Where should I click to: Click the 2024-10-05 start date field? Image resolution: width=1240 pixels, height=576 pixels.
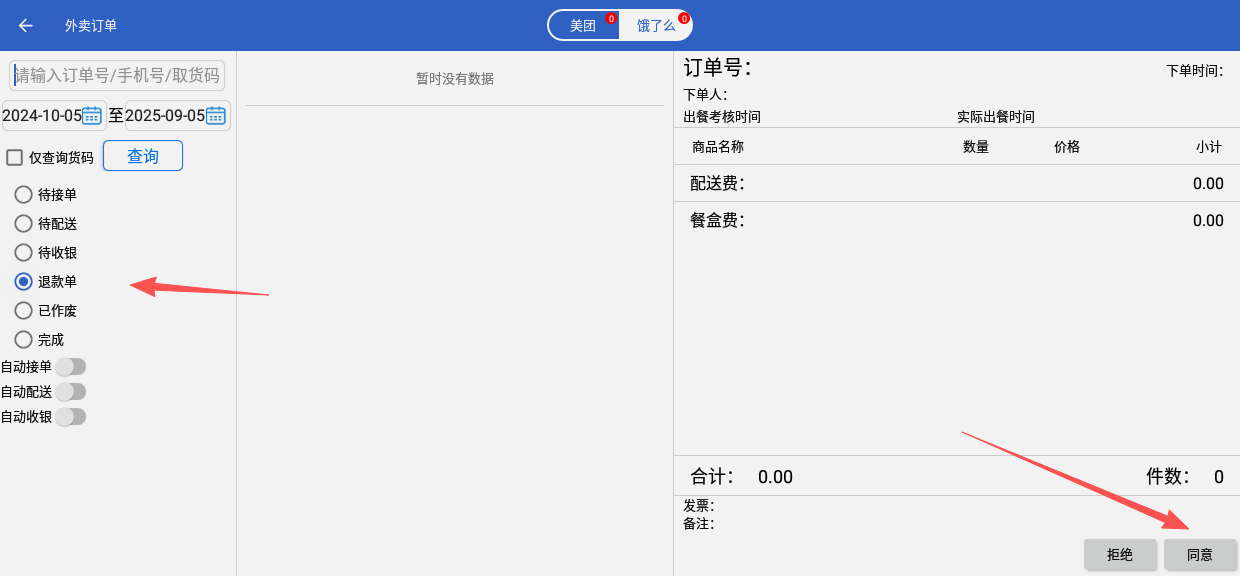42,115
